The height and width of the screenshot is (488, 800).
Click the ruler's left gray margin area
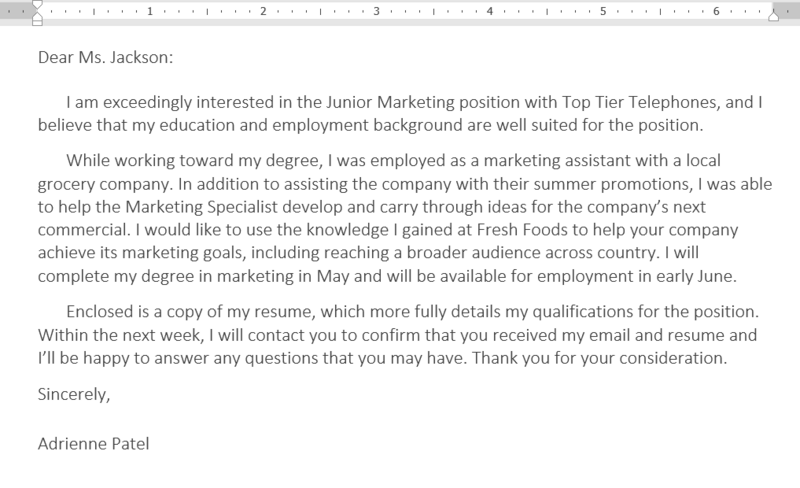point(16,11)
